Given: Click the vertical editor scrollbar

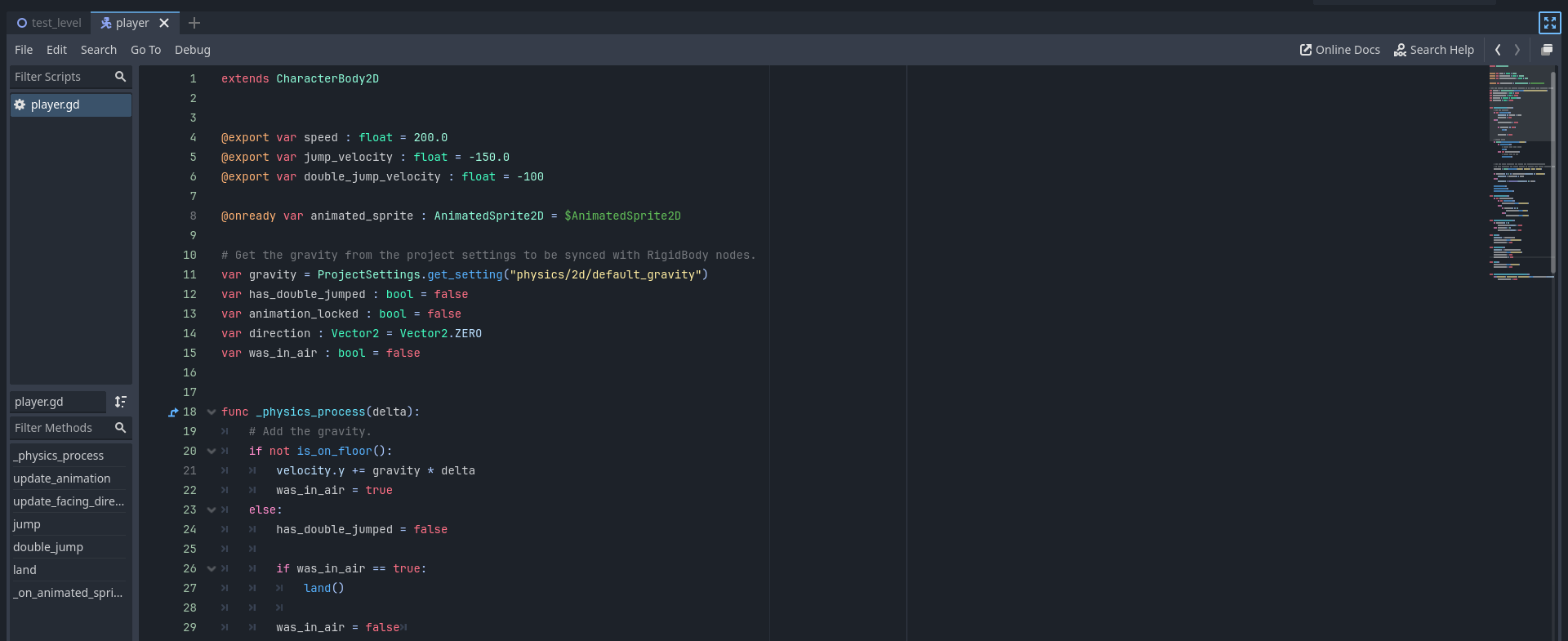Looking at the screenshot, I should (1553, 171).
